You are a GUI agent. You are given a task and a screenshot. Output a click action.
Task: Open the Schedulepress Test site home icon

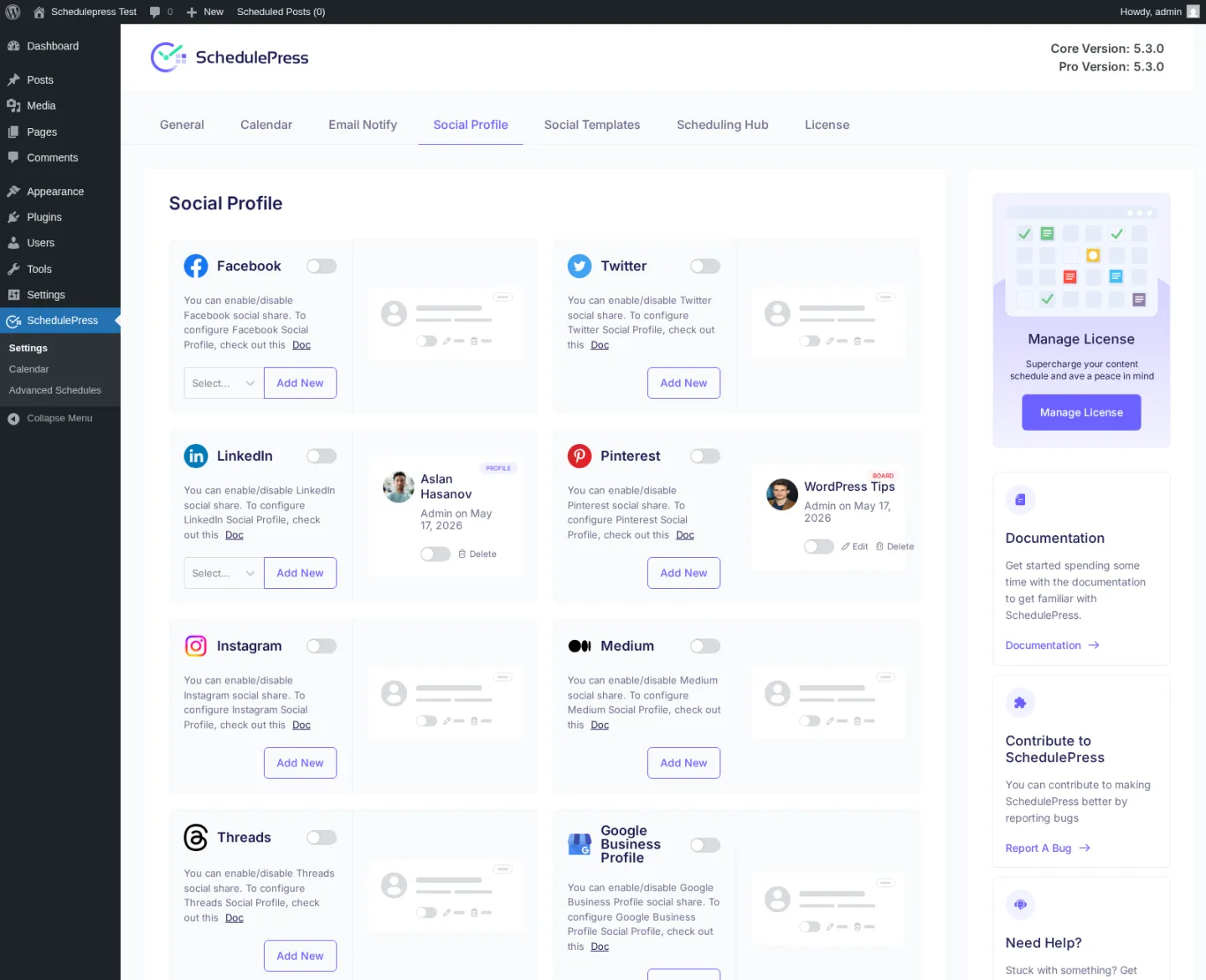coord(39,12)
